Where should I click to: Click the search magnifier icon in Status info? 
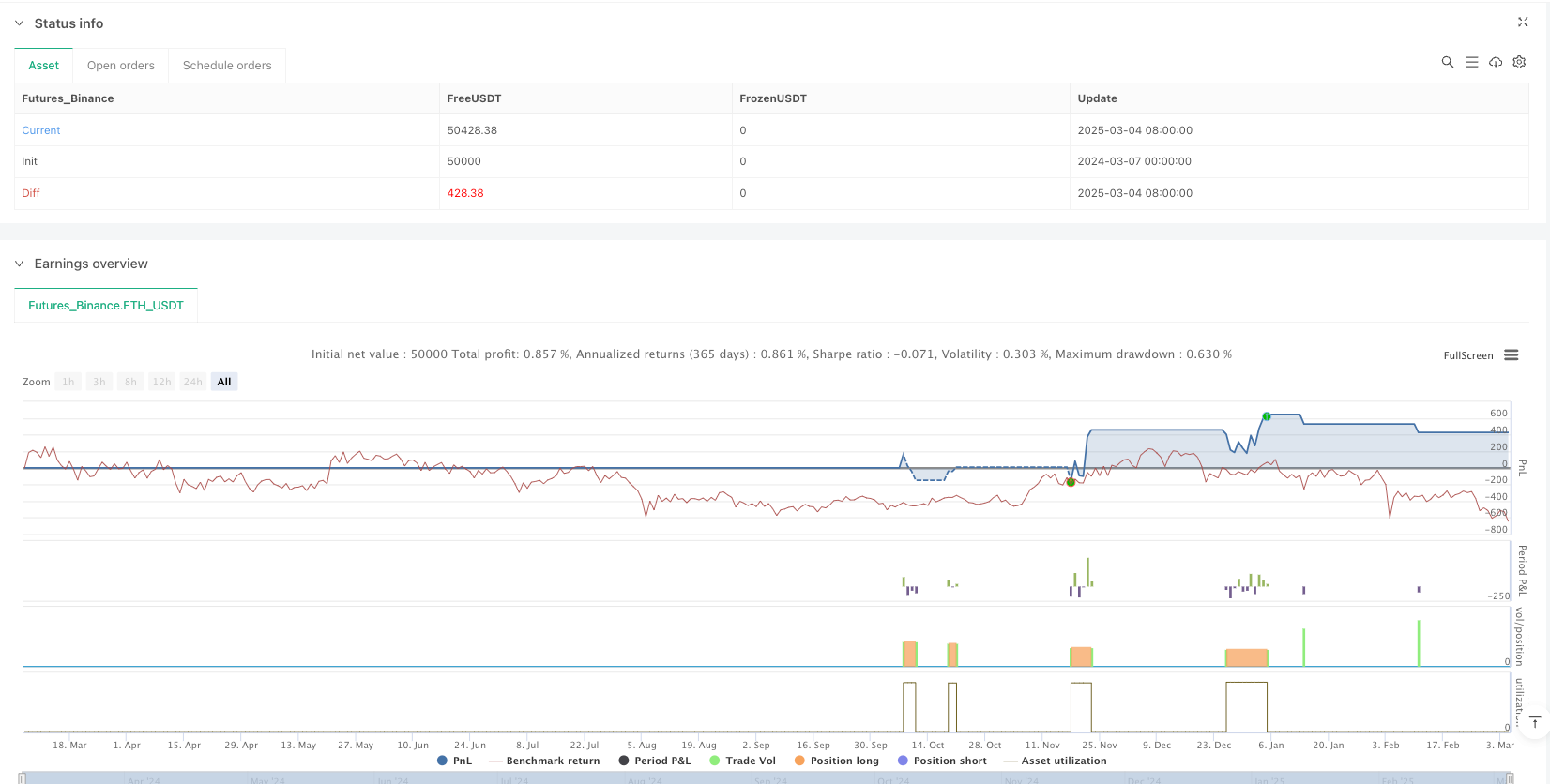click(x=1448, y=62)
